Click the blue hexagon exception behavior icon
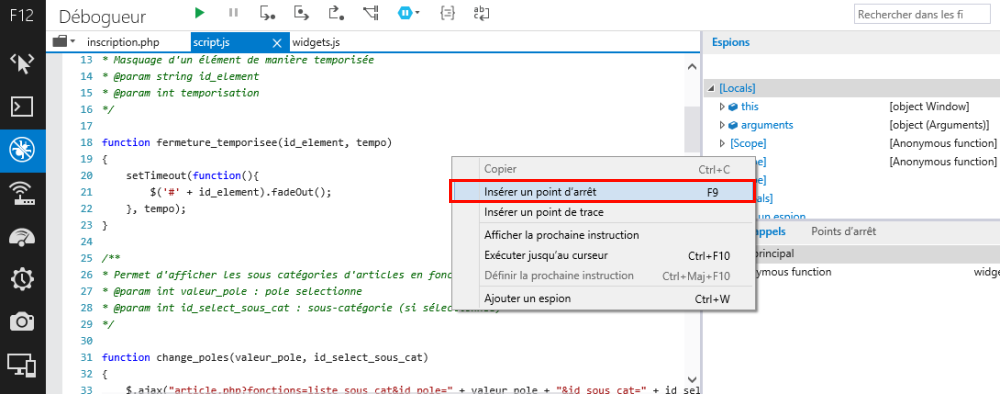 [x=404, y=13]
